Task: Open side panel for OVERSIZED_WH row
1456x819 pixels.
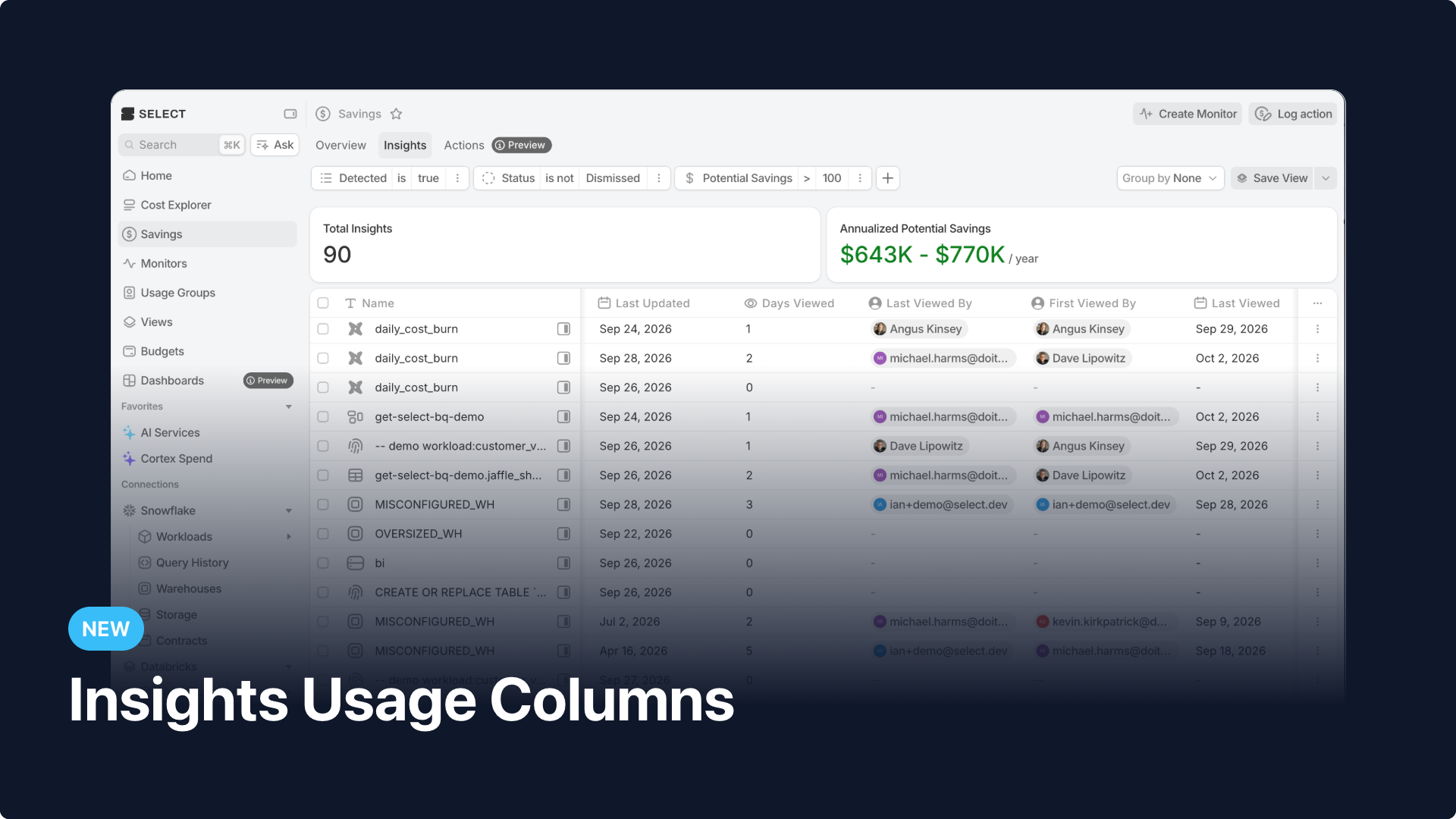Action: pos(563,534)
